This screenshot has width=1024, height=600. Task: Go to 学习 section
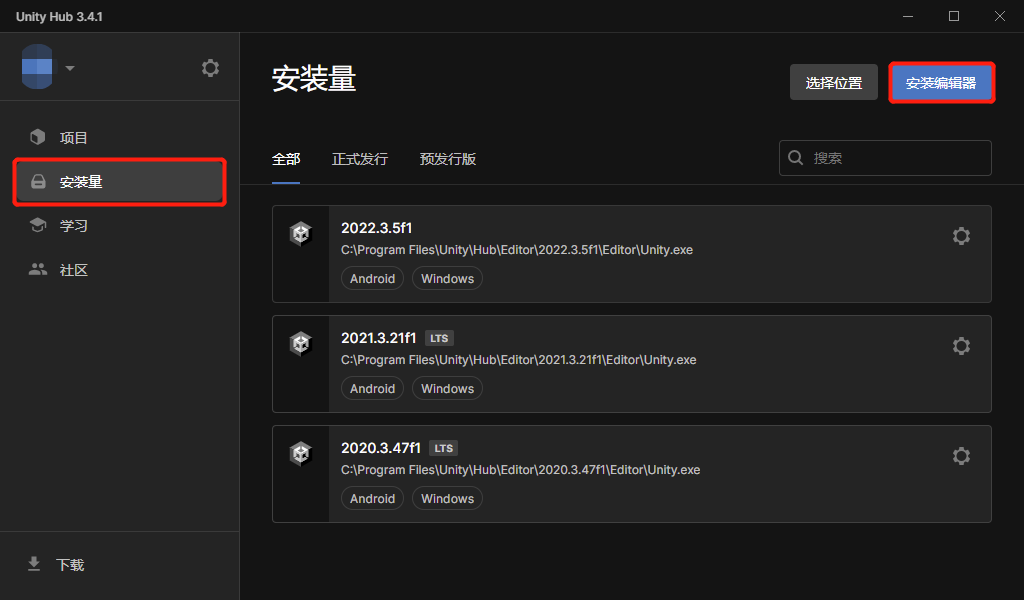[x=120, y=226]
